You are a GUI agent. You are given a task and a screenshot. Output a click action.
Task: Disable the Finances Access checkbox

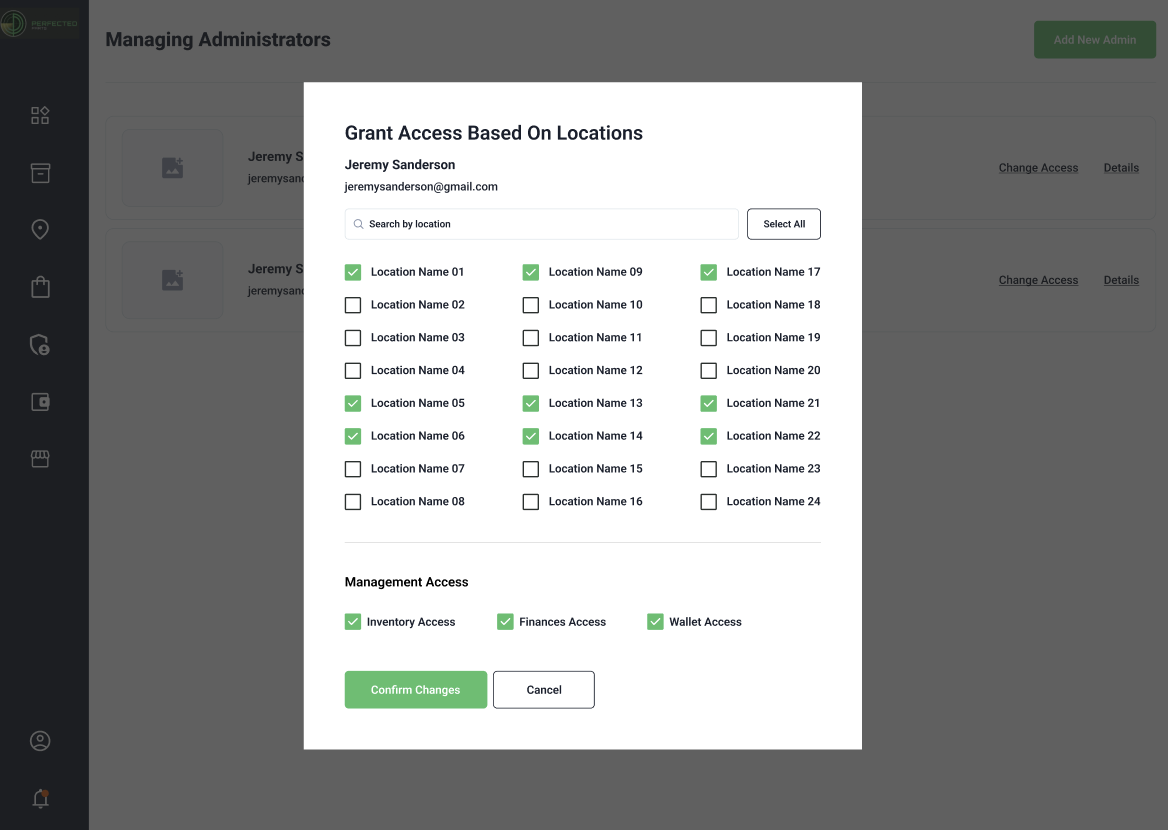pos(505,622)
